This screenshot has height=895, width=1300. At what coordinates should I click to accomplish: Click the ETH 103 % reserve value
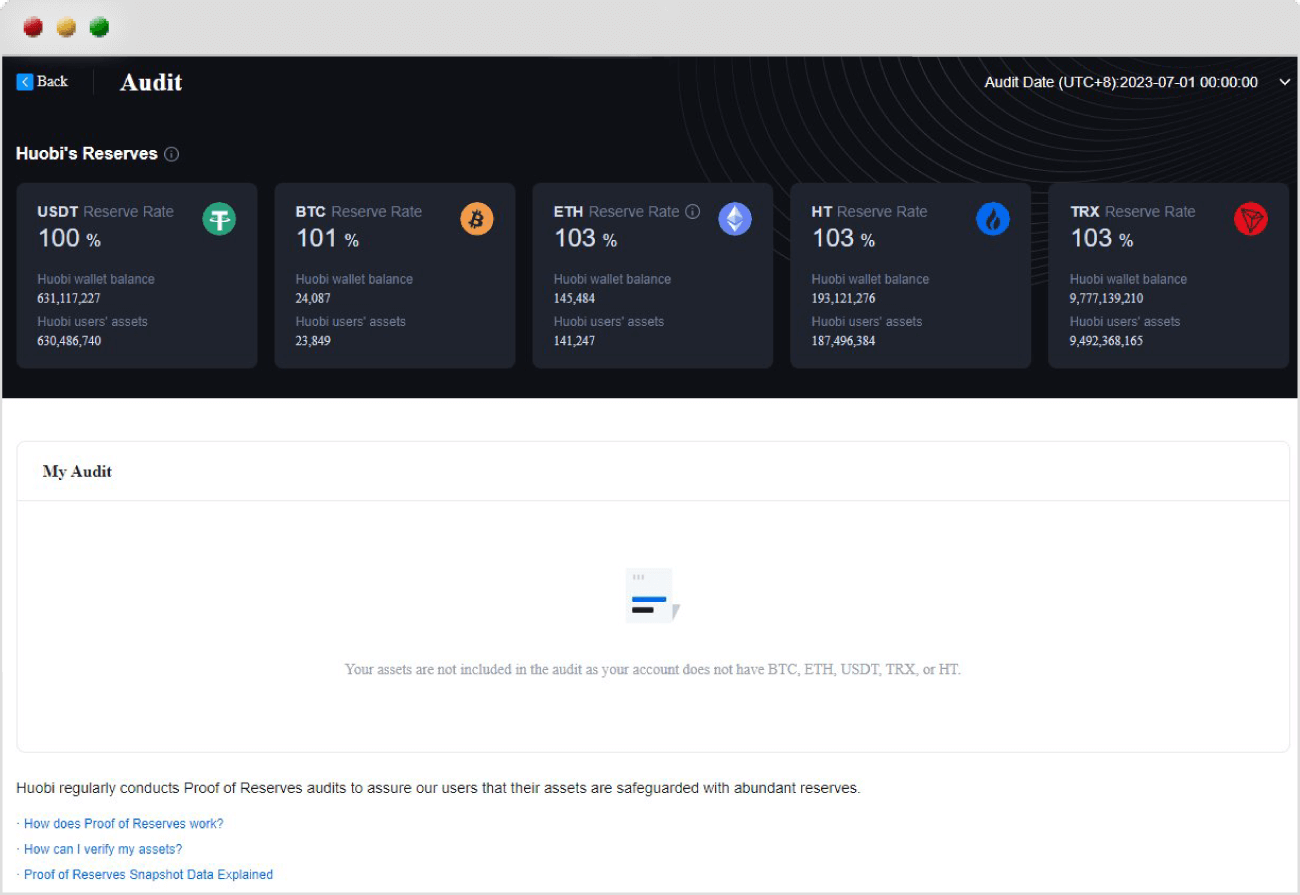click(585, 239)
